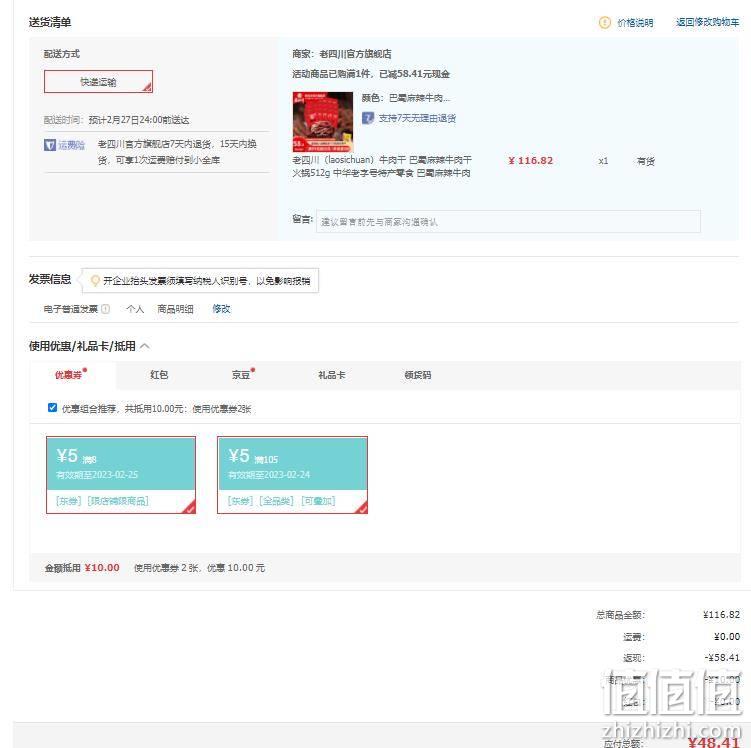Click the invoice tip lightbulb icon

pos(95,281)
